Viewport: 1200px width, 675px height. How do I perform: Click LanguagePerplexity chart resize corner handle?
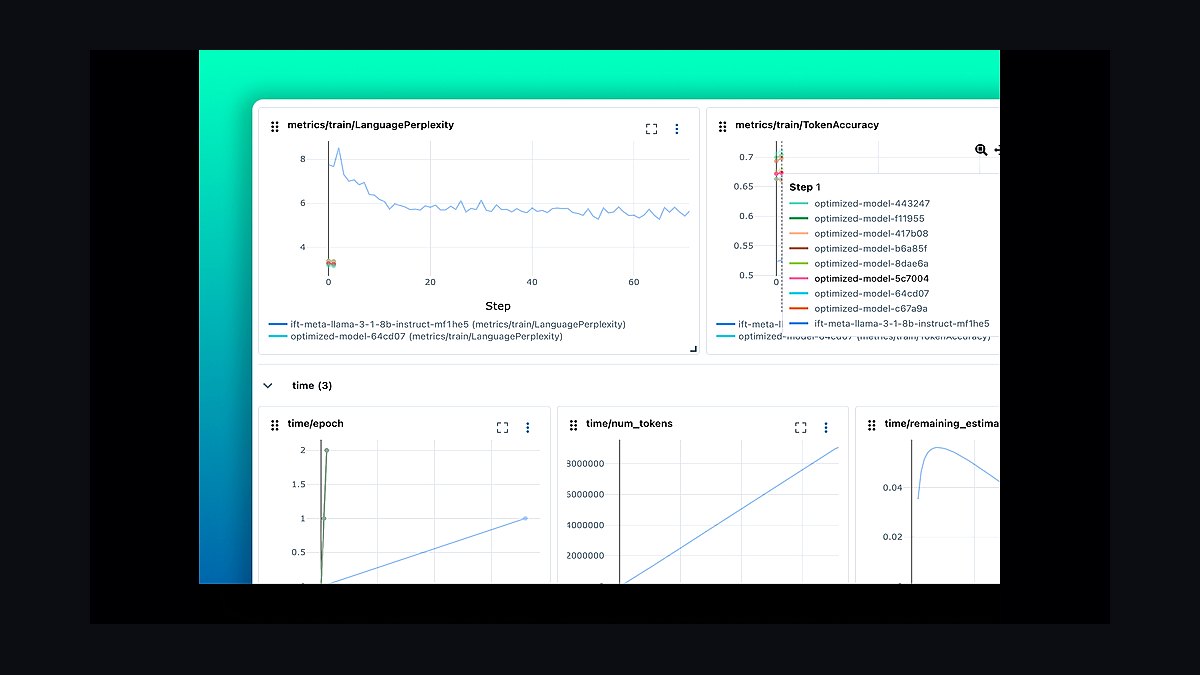tap(693, 349)
